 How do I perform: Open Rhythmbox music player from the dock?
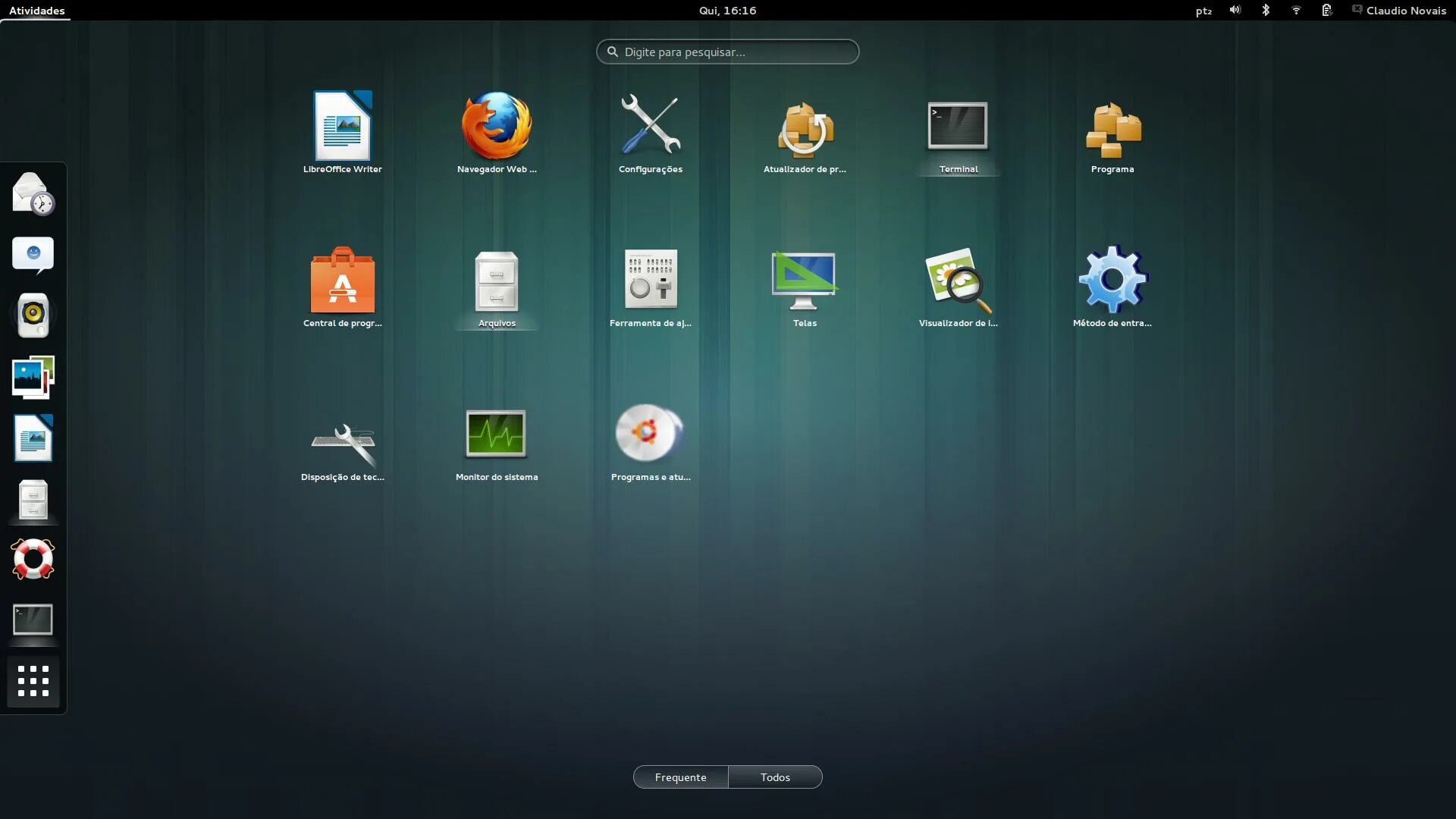(x=33, y=315)
